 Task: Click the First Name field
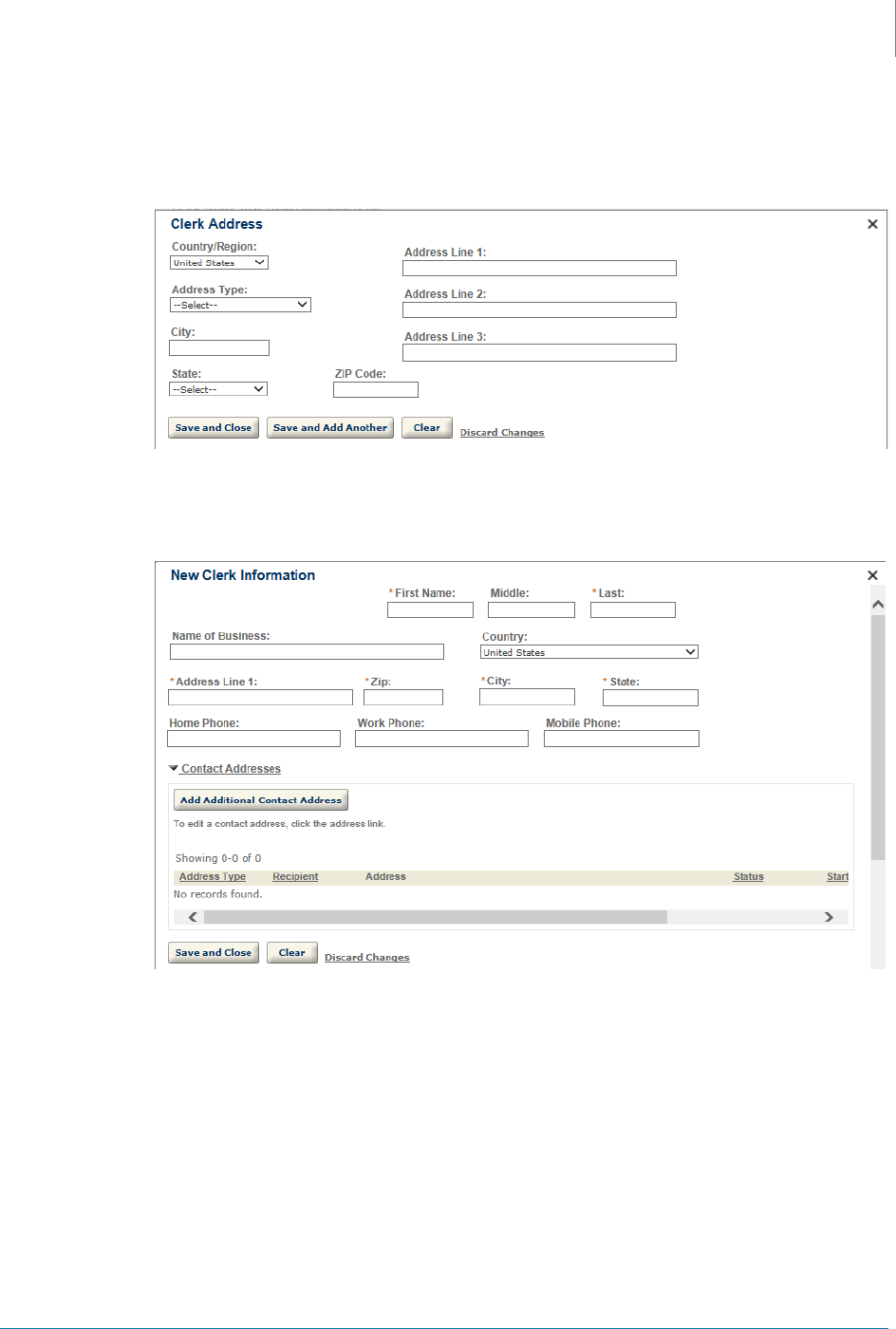[x=430, y=610]
